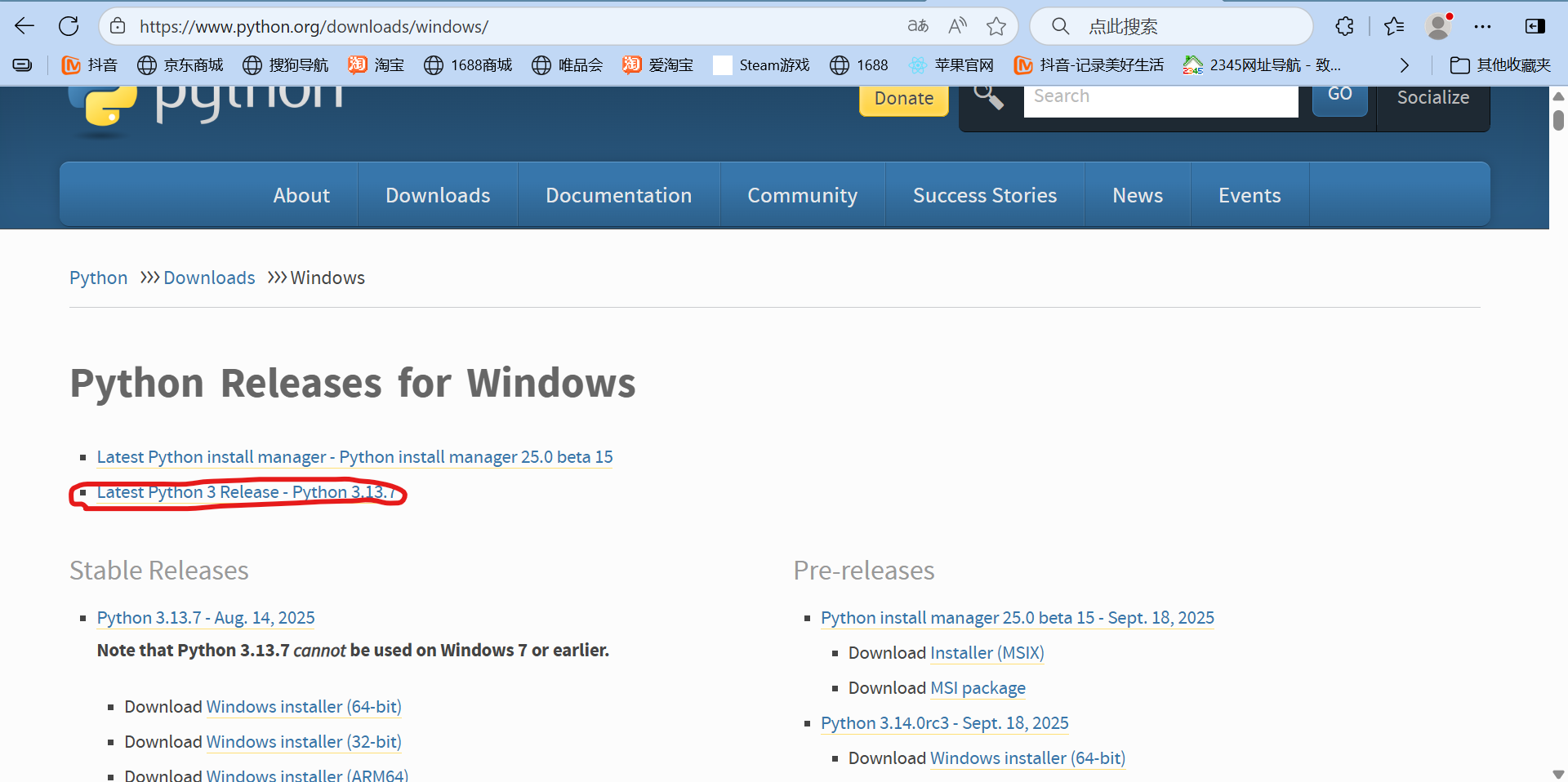
Task: Open the 1688商城 bookmark
Action: tap(468, 65)
